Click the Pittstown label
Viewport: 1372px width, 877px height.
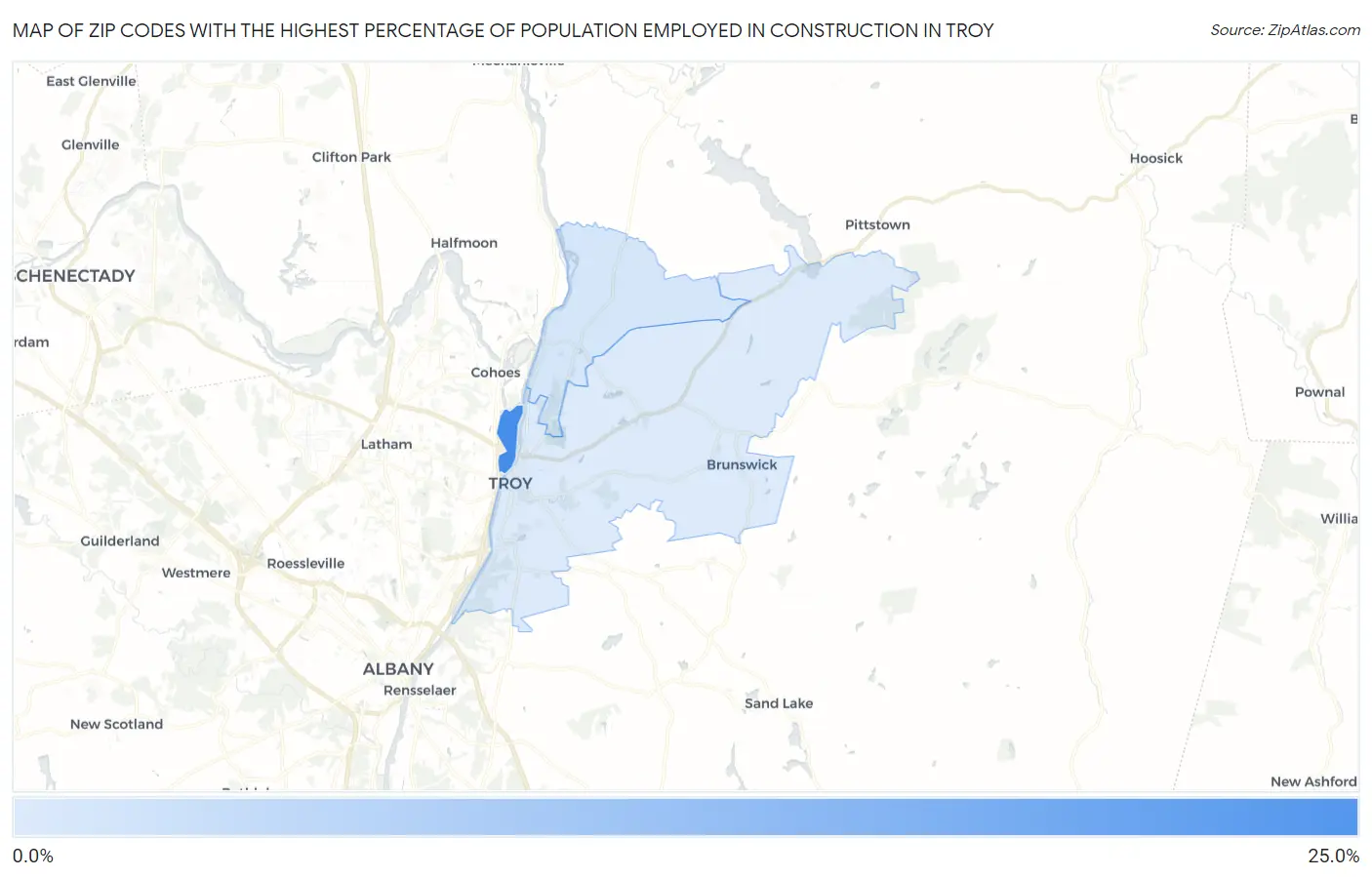tap(877, 224)
